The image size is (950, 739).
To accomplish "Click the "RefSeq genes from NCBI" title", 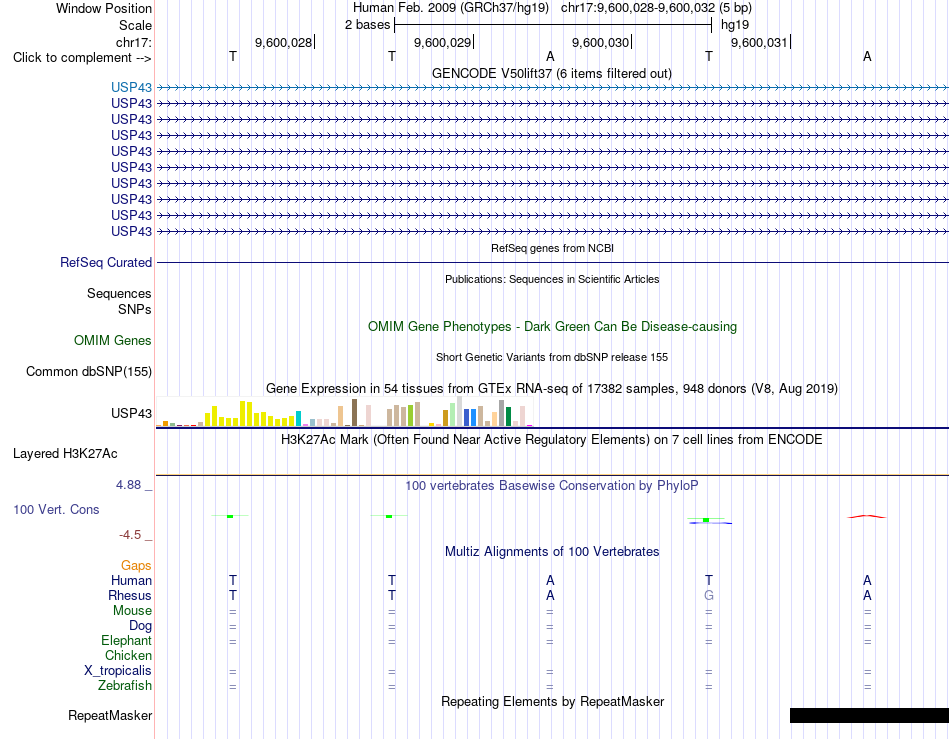I will 552,248.
